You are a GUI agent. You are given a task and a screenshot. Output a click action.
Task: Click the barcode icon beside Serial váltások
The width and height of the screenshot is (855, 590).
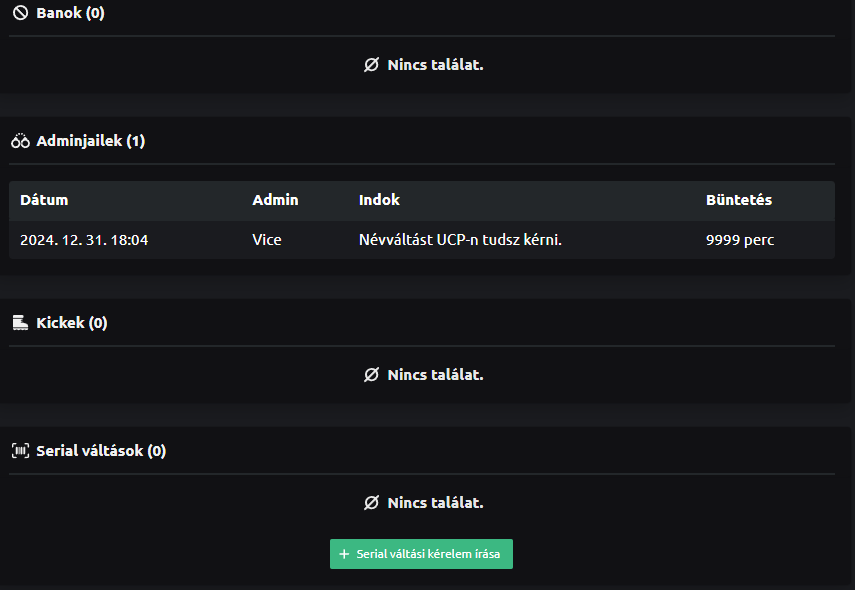pos(20,451)
